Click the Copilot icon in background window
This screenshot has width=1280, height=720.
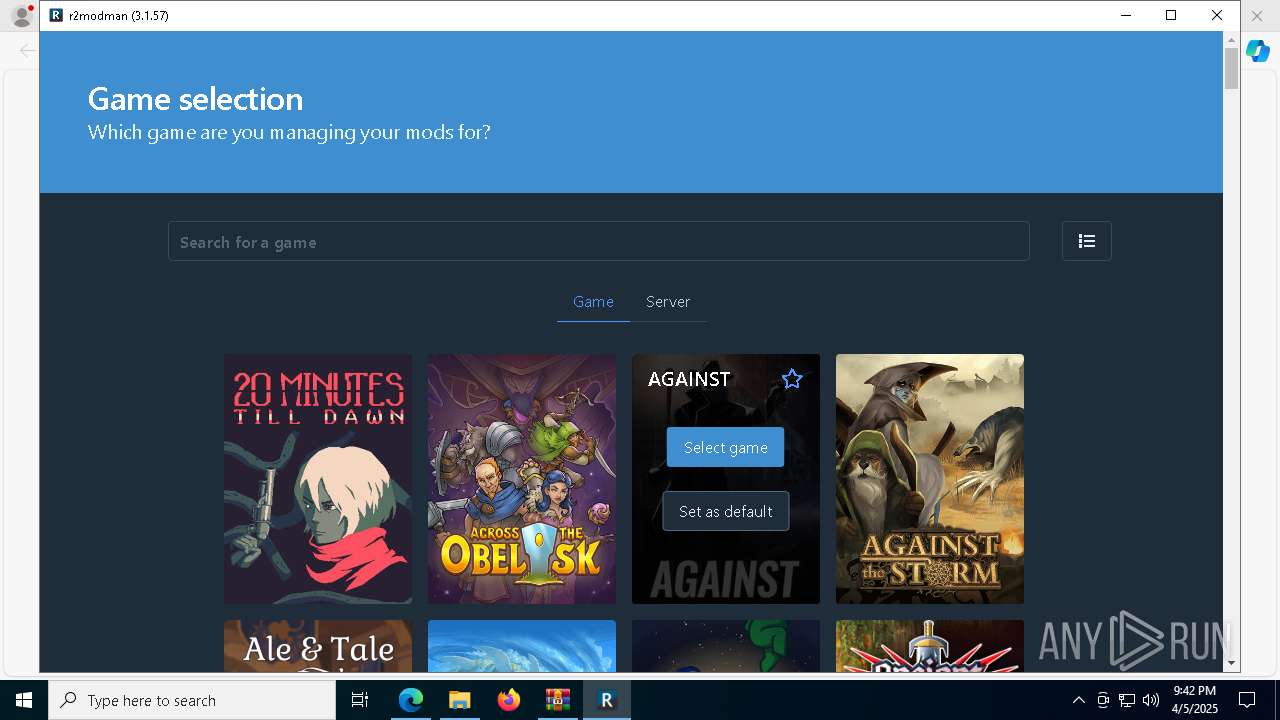point(1258,51)
